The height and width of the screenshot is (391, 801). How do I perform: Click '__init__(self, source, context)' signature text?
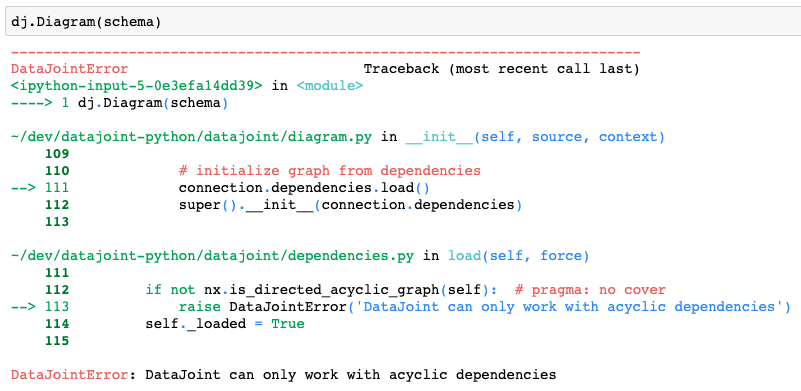(535, 137)
